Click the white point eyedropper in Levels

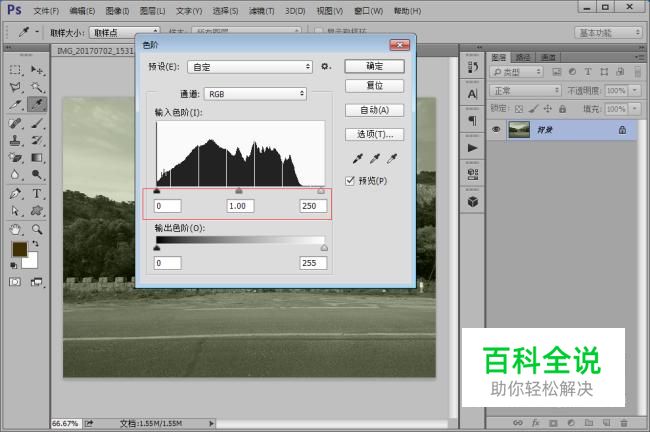(x=392, y=158)
